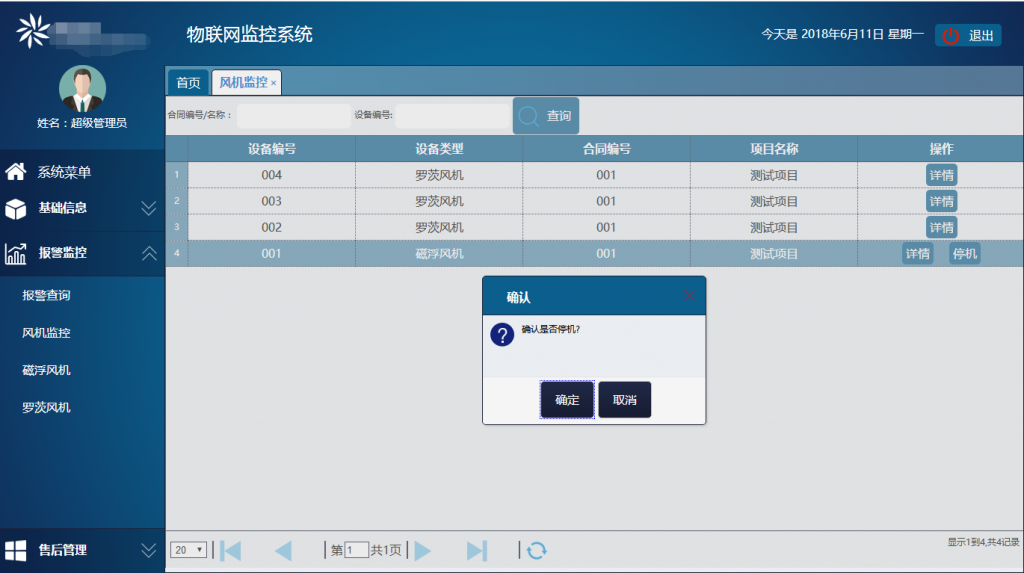The width and height of the screenshot is (1024, 573).
Task: Close the 风机监控 tab
Action: coord(274,83)
